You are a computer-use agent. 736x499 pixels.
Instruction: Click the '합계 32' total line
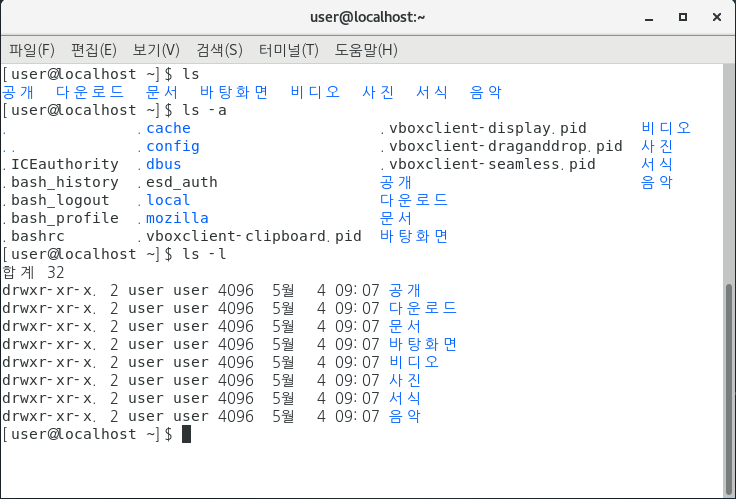pyautogui.click(x=33, y=272)
